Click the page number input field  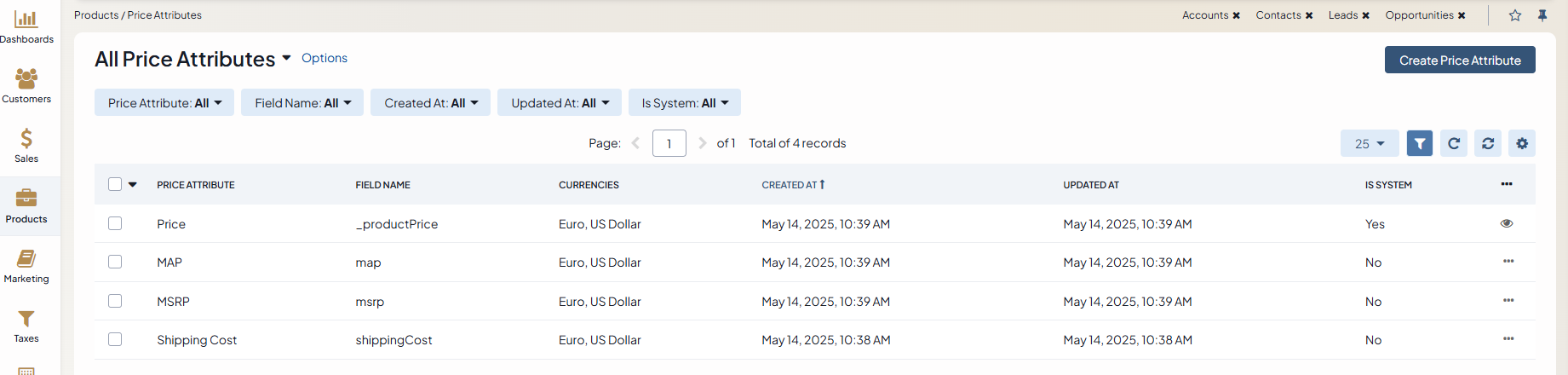click(669, 143)
